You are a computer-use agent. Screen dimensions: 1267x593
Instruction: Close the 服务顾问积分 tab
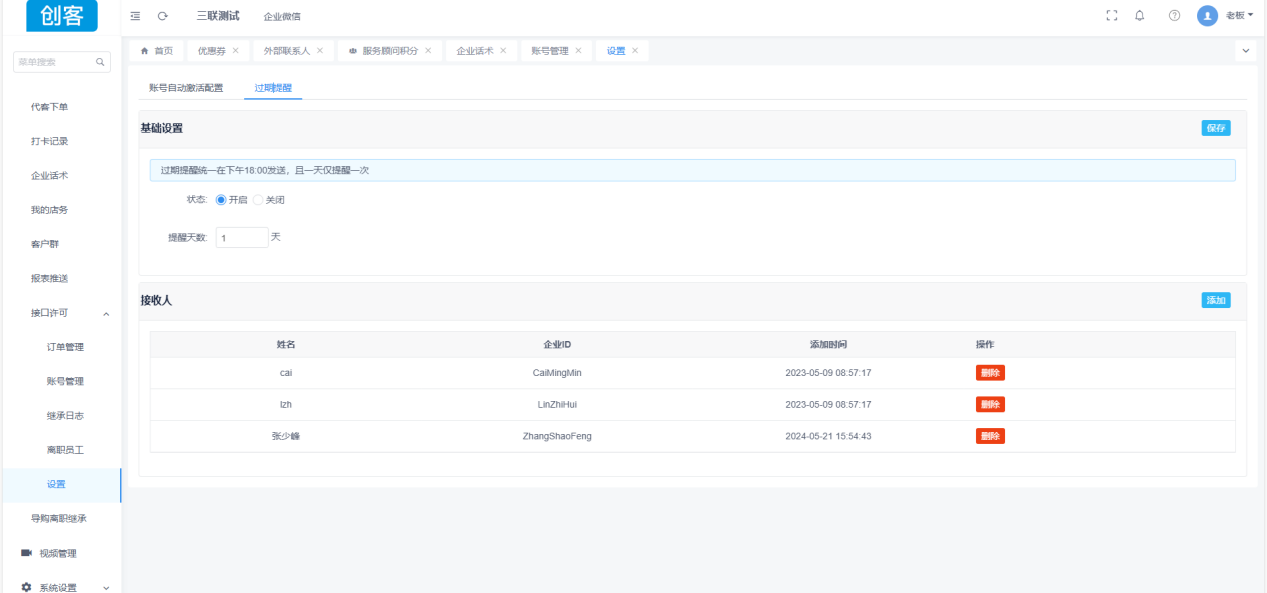(428, 51)
